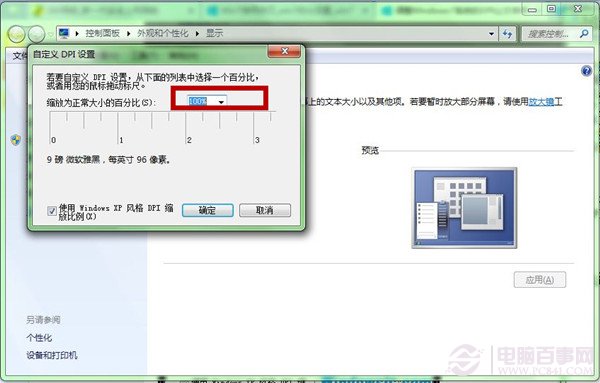
Task: Open 个性化 link in the sidebar
Action: (39, 338)
